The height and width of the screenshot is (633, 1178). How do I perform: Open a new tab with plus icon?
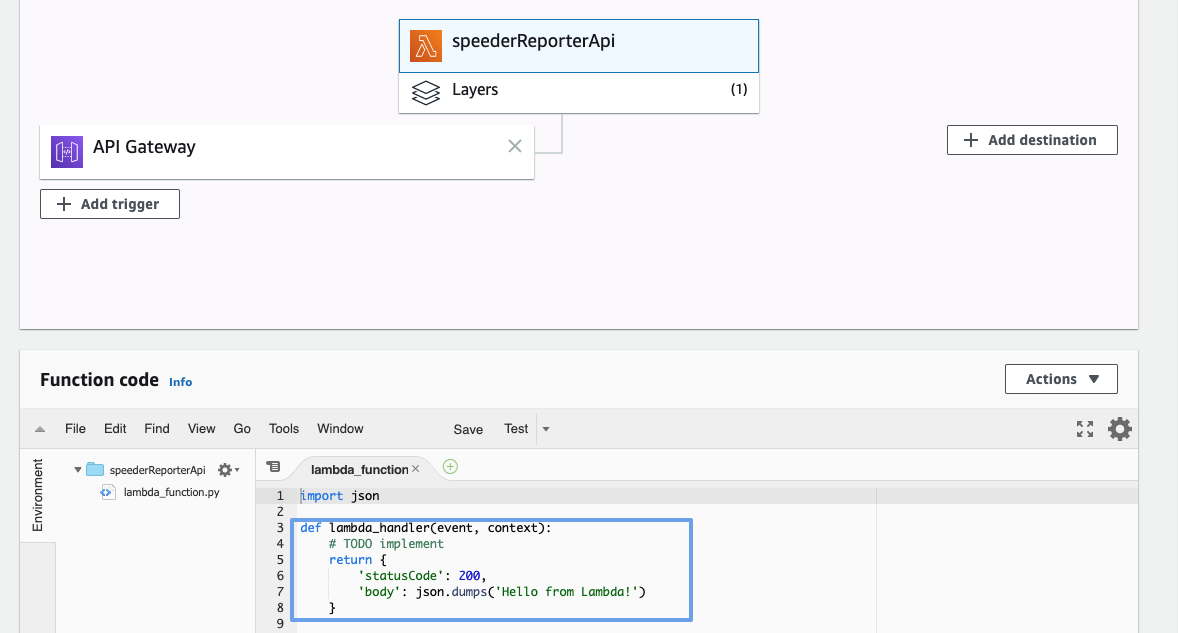coord(450,467)
